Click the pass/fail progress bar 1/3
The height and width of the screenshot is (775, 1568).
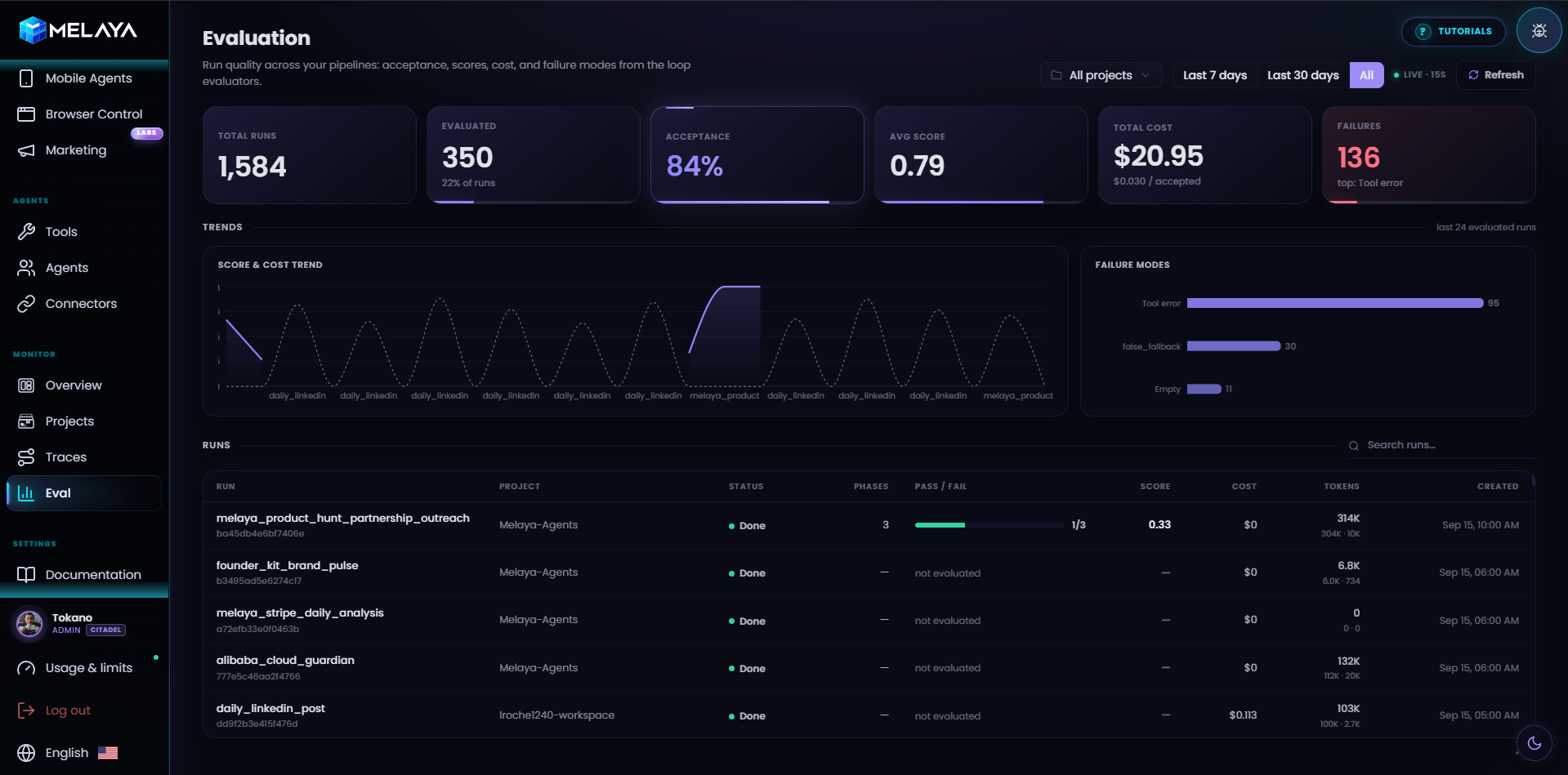(989, 525)
